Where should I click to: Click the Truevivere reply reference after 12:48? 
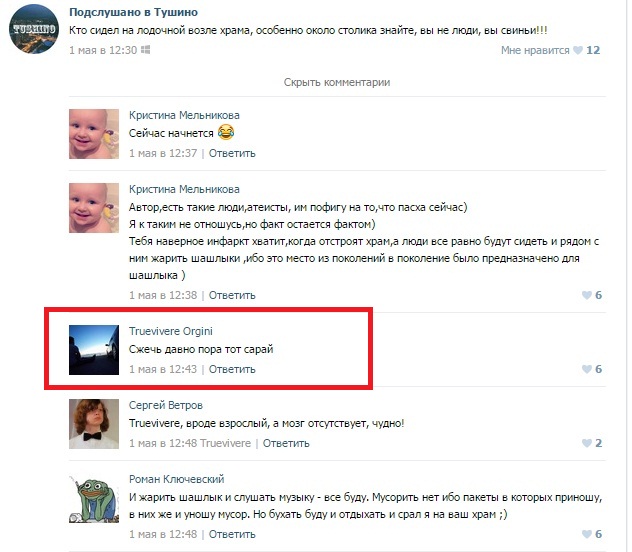tap(225, 444)
